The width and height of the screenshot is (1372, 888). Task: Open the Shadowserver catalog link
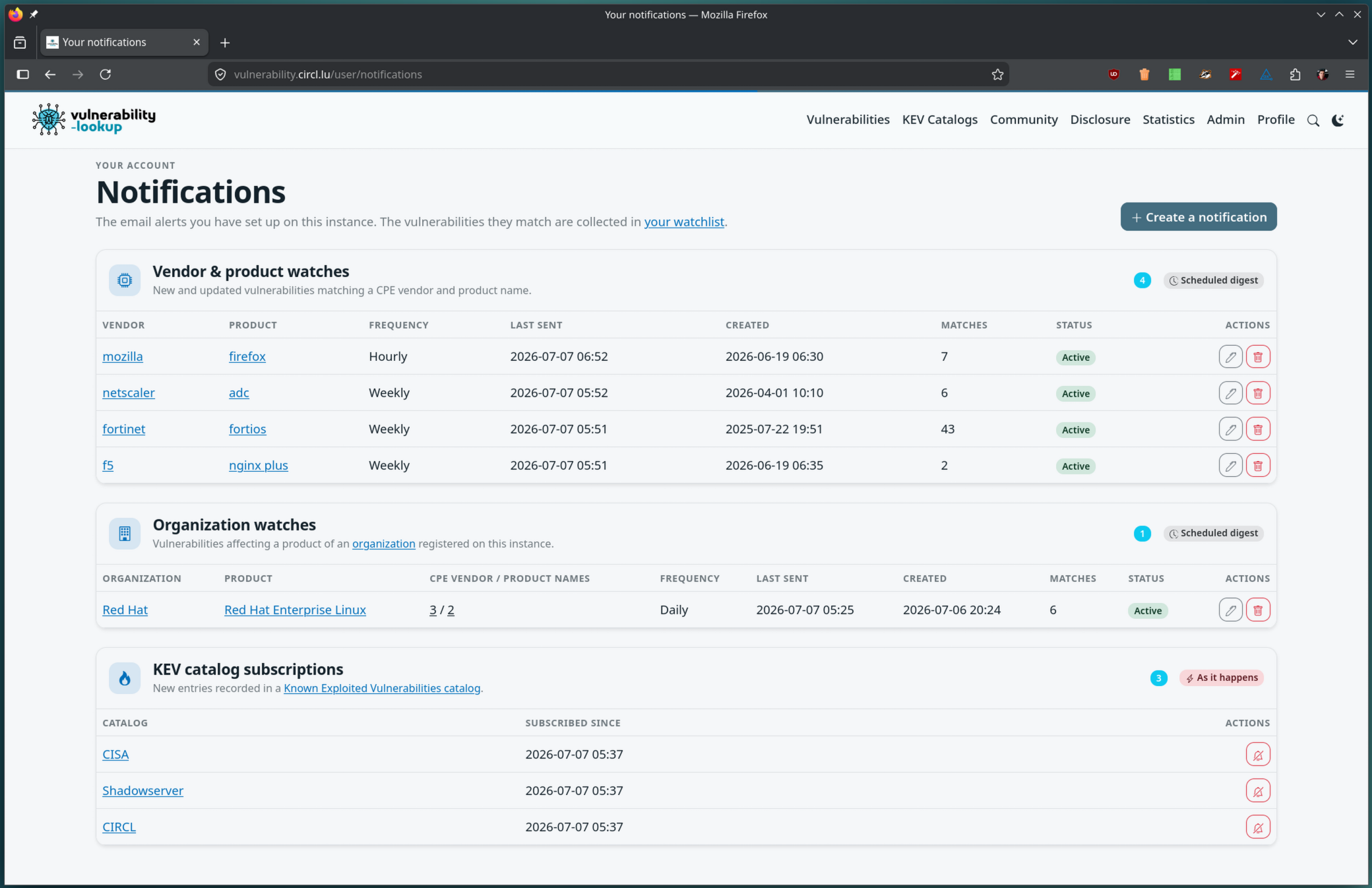143,791
